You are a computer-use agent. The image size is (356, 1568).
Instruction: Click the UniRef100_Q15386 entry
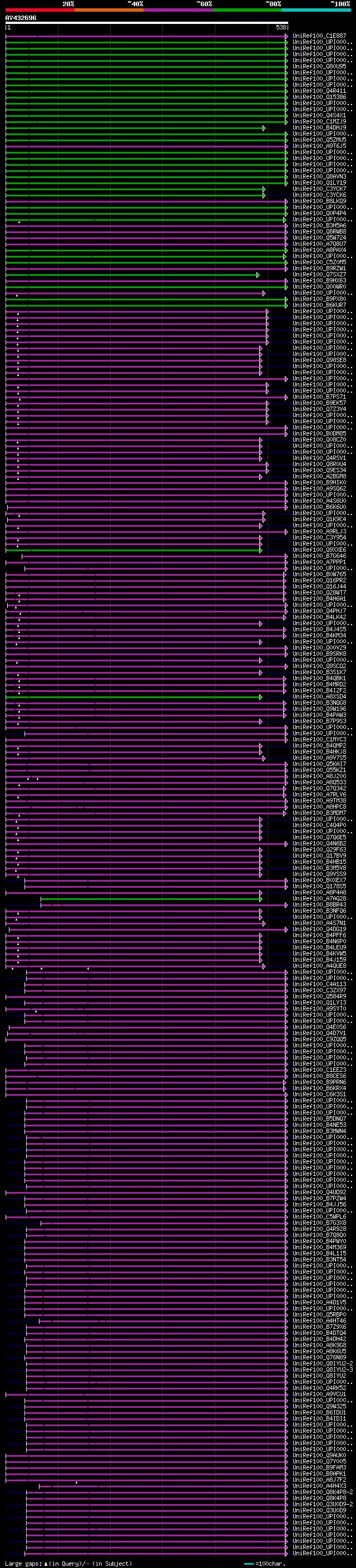coord(319,97)
